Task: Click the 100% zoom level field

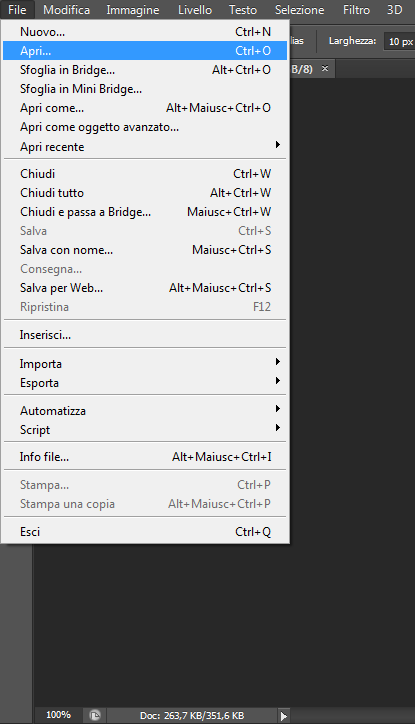Action: click(58, 715)
